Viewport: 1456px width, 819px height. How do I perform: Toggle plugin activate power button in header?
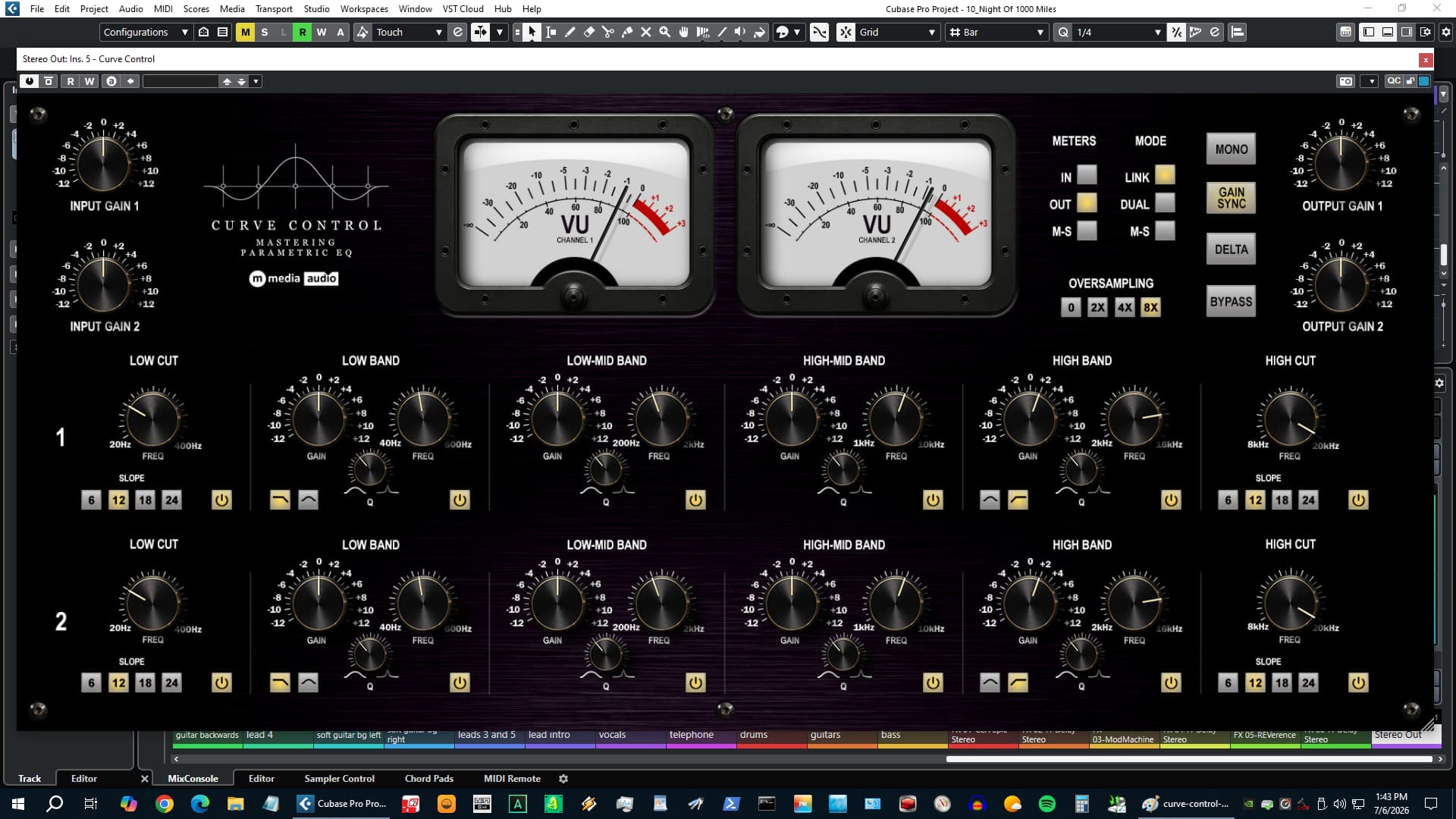[x=30, y=81]
